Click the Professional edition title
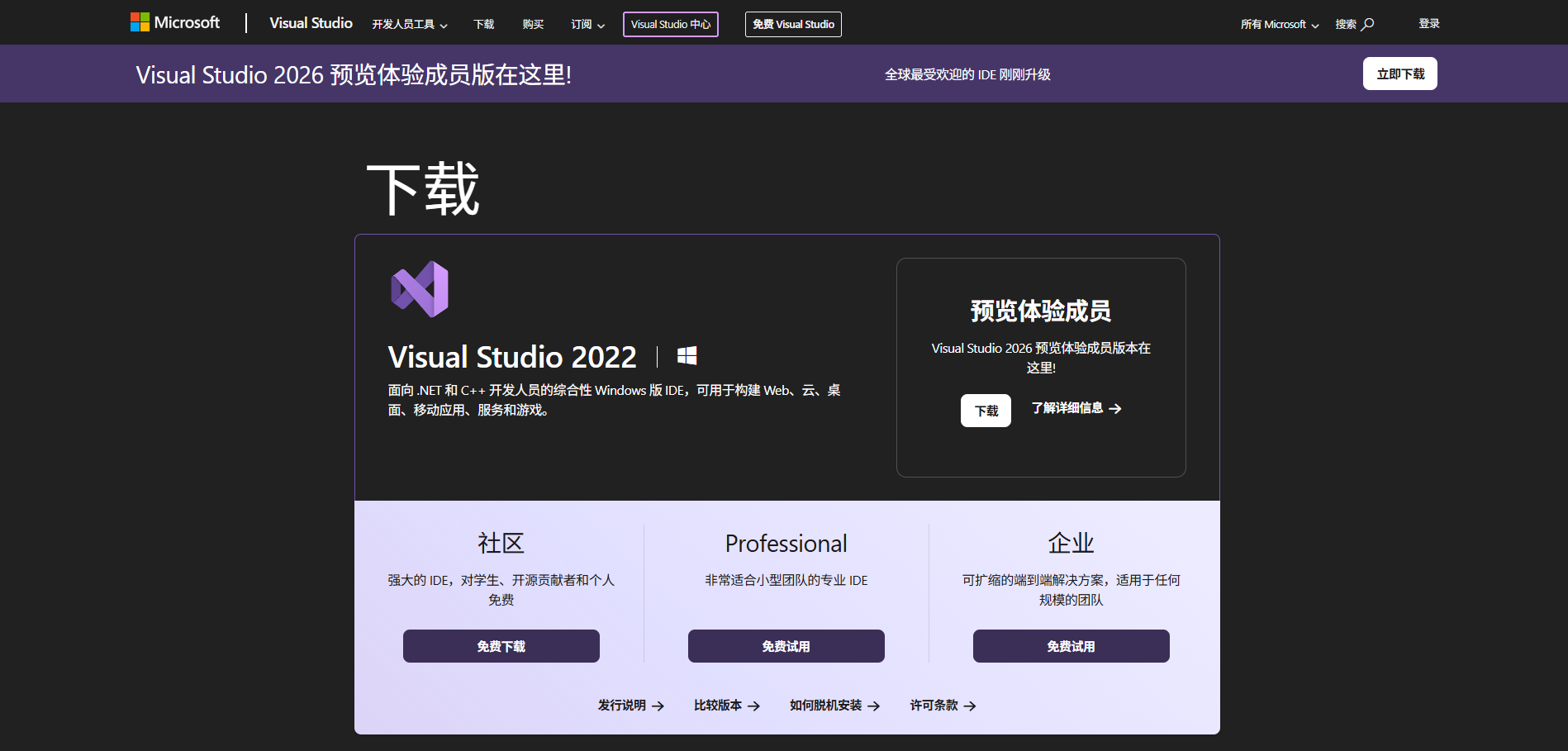Screen dimensions: 1568x751 tap(786, 544)
